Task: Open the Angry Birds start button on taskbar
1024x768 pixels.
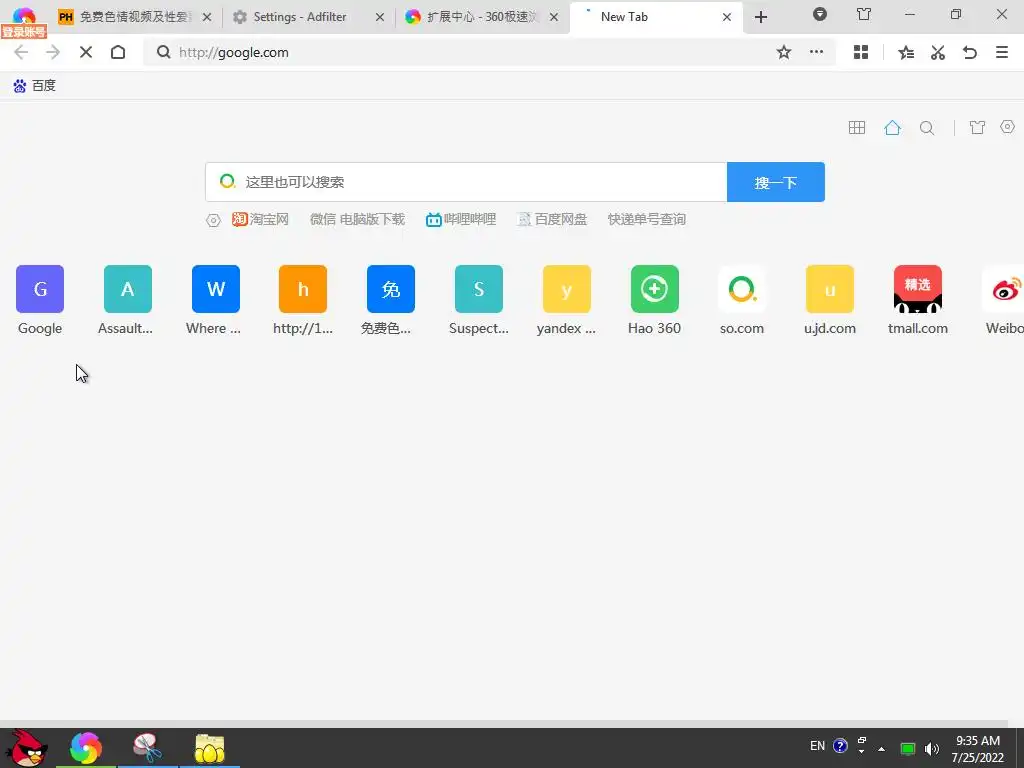Action: pos(26,748)
